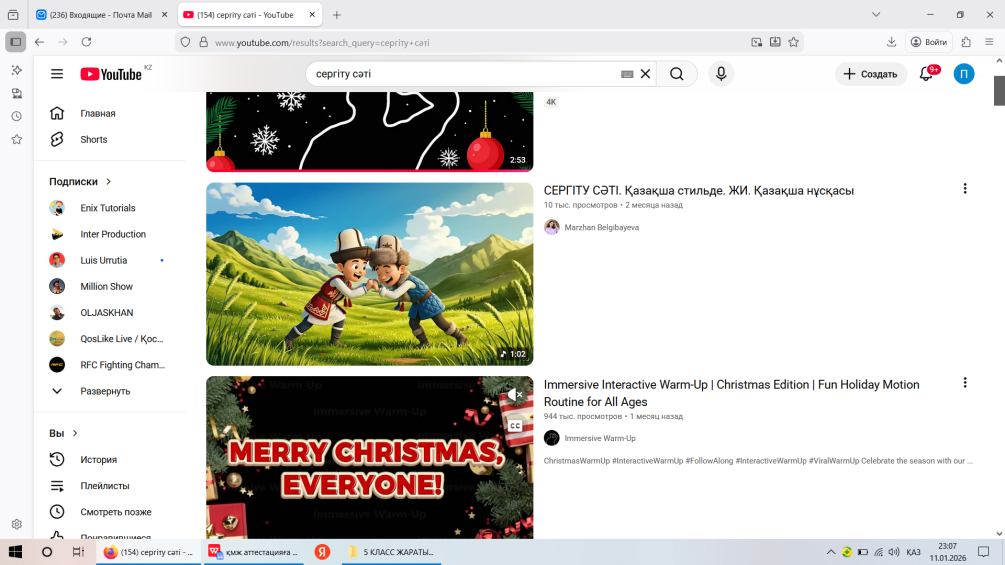Open Inter Production channel
Image resolution: width=1005 pixels, height=565 pixels.
coord(109,234)
